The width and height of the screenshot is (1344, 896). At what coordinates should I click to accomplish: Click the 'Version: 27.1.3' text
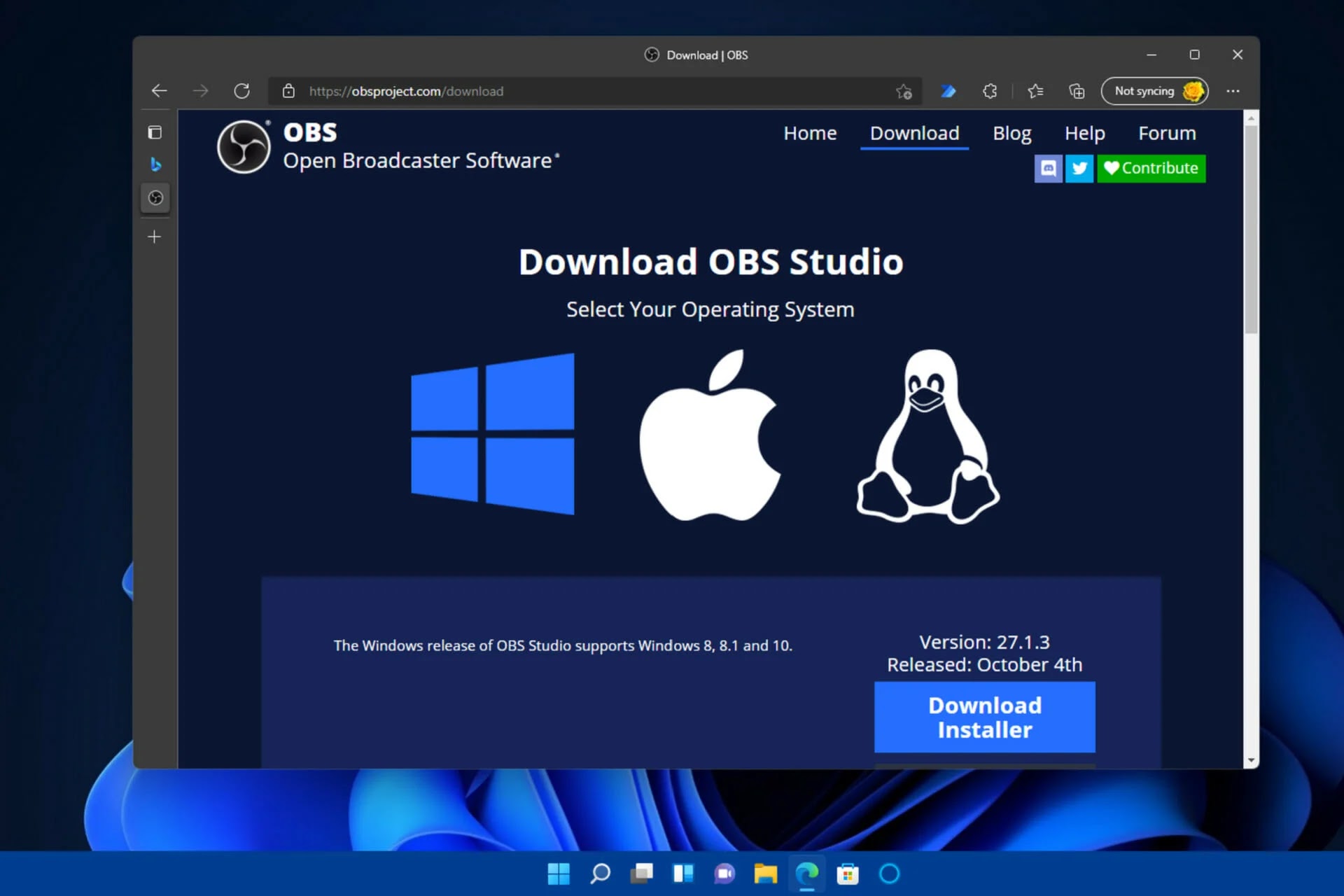tap(984, 642)
